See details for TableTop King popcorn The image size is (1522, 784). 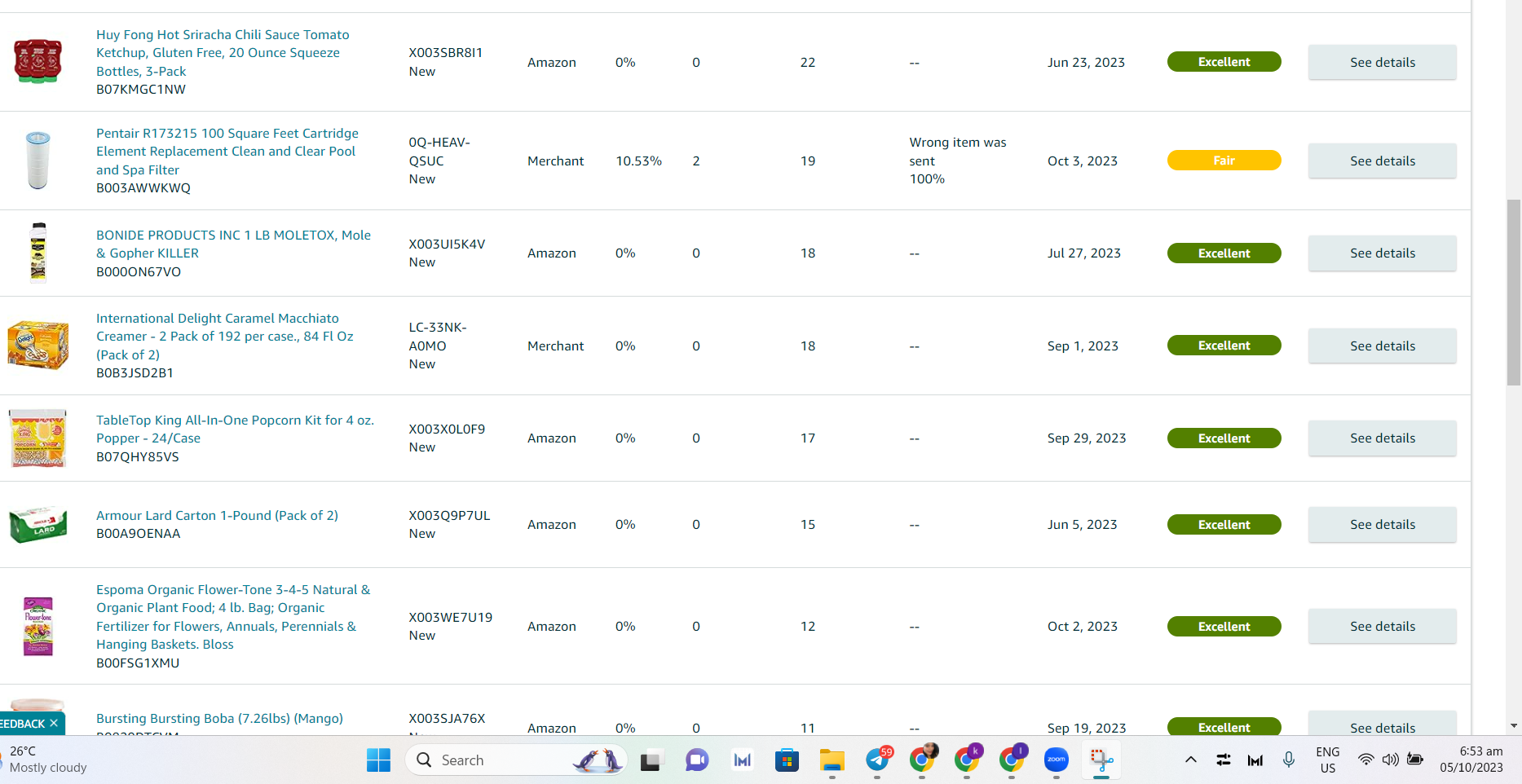coord(1382,438)
